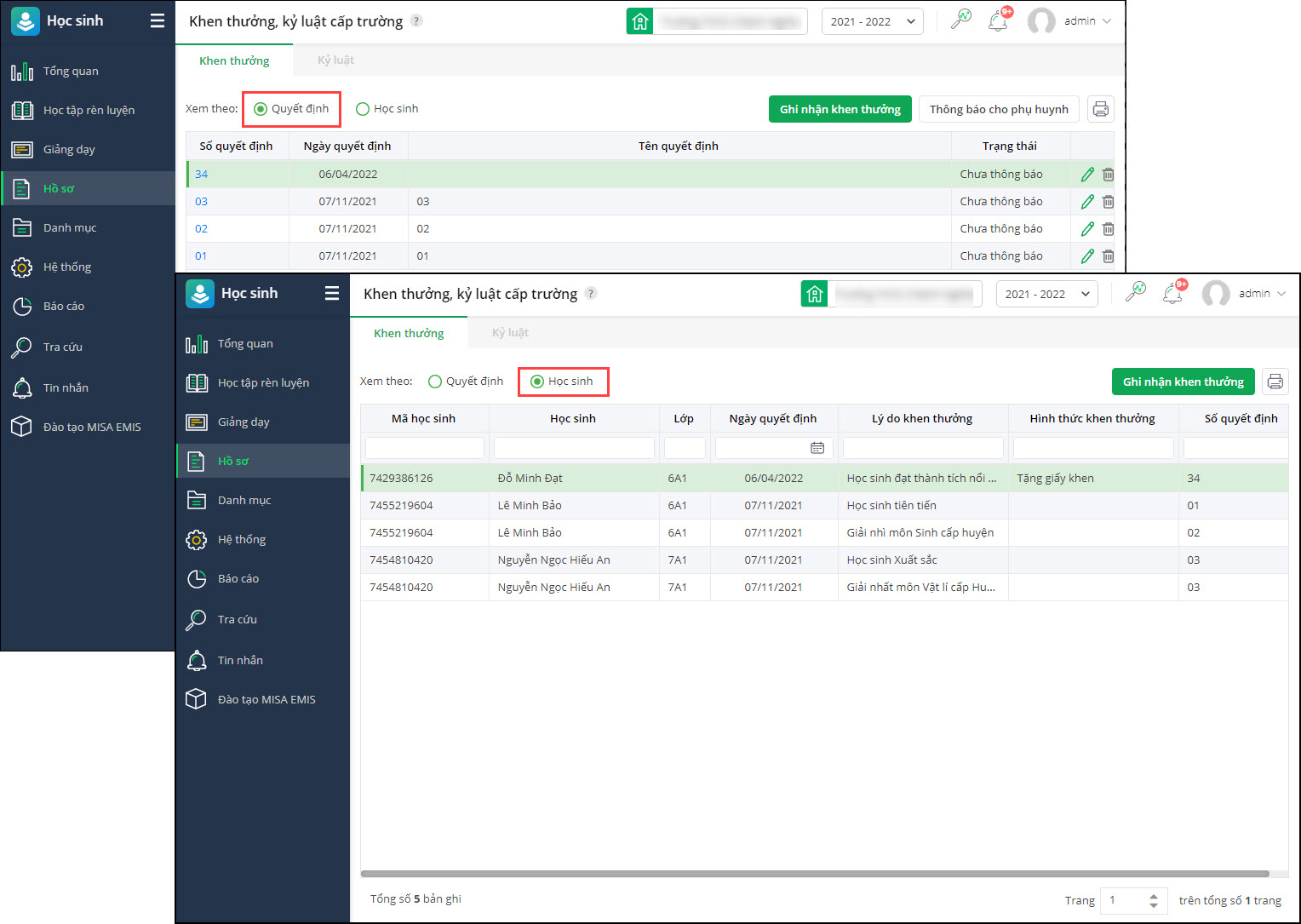Open the notification bell in the lower window
1301x924 pixels.
point(1172,294)
